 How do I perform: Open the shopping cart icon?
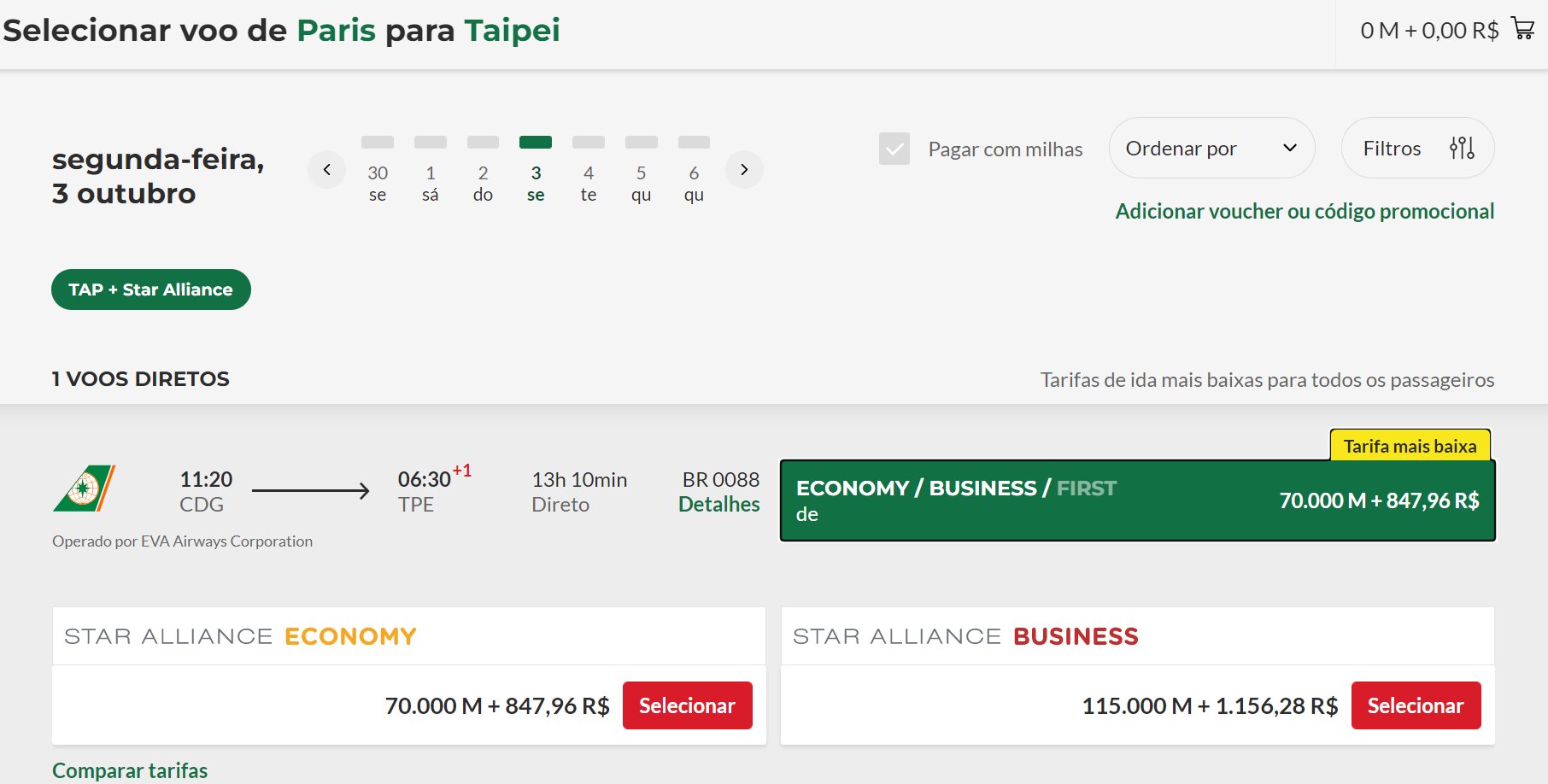click(1522, 29)
